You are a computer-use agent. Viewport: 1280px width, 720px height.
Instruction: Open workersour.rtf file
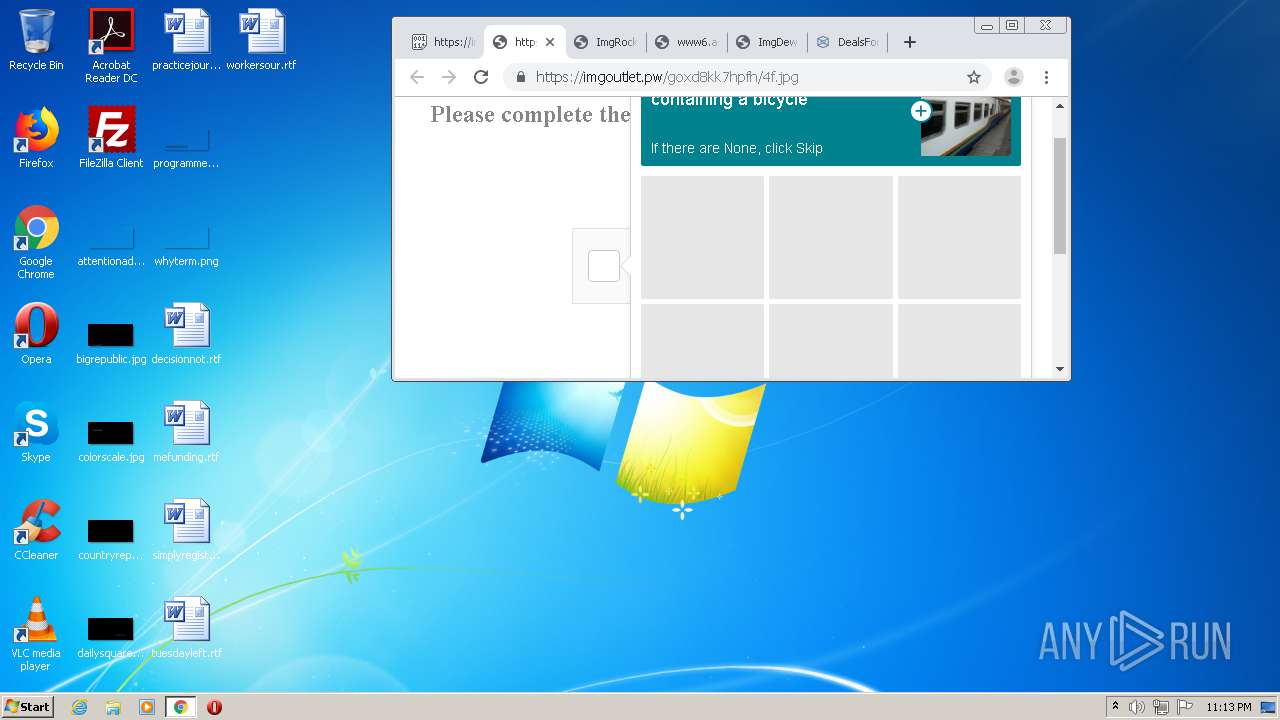point(261,40)
